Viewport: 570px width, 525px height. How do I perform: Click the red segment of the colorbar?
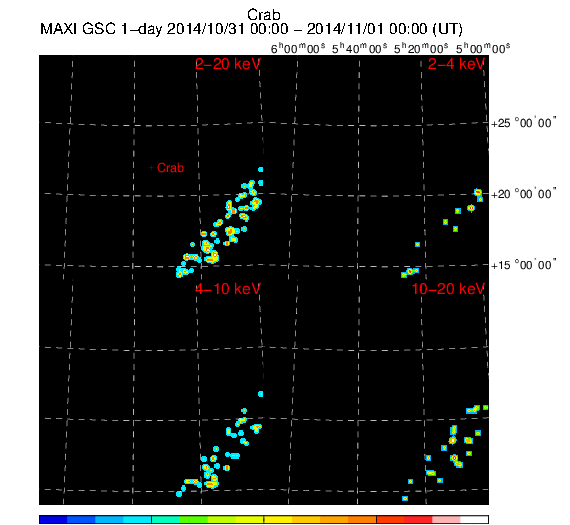point(418,520)
